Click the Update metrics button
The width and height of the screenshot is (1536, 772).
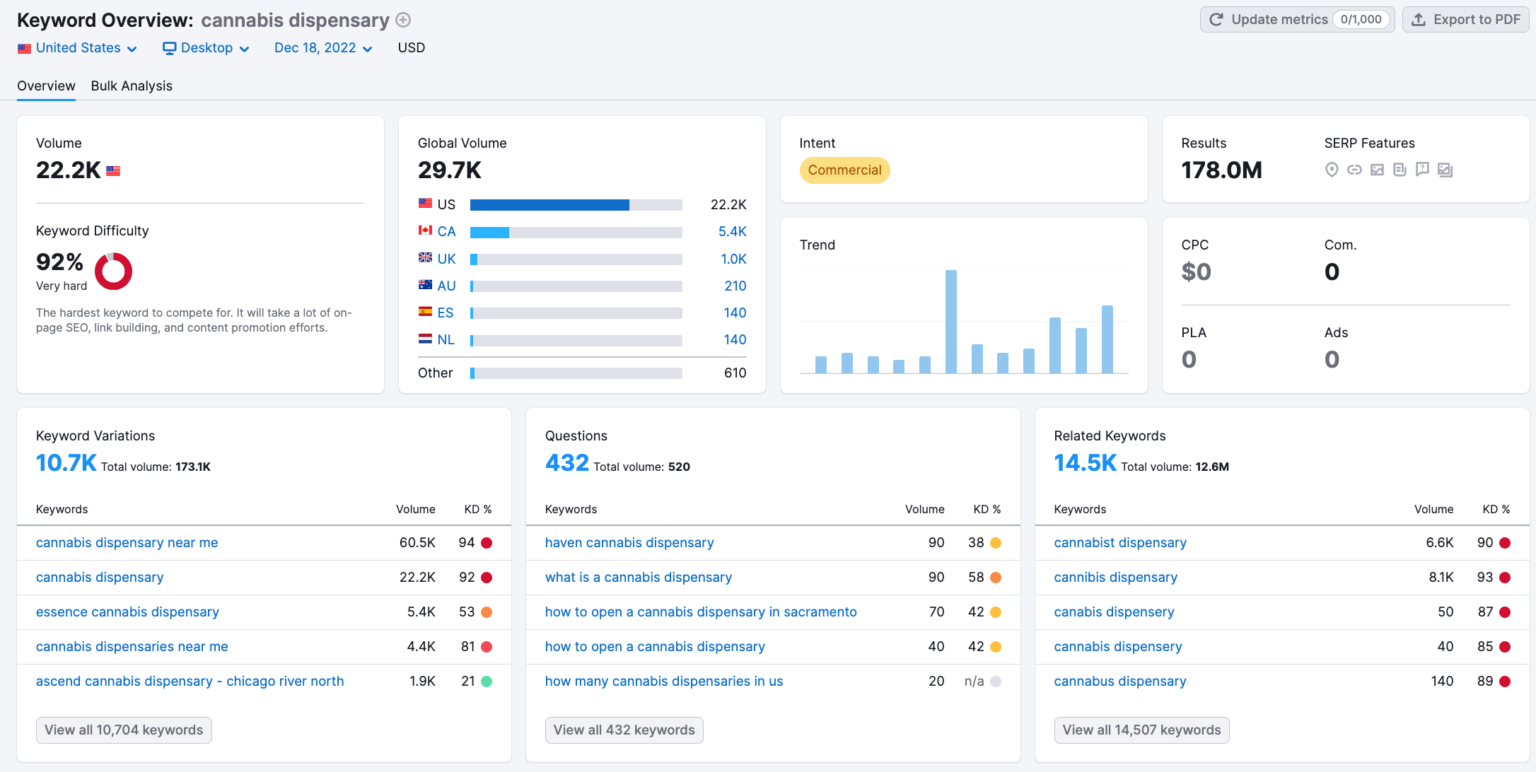1297,19
